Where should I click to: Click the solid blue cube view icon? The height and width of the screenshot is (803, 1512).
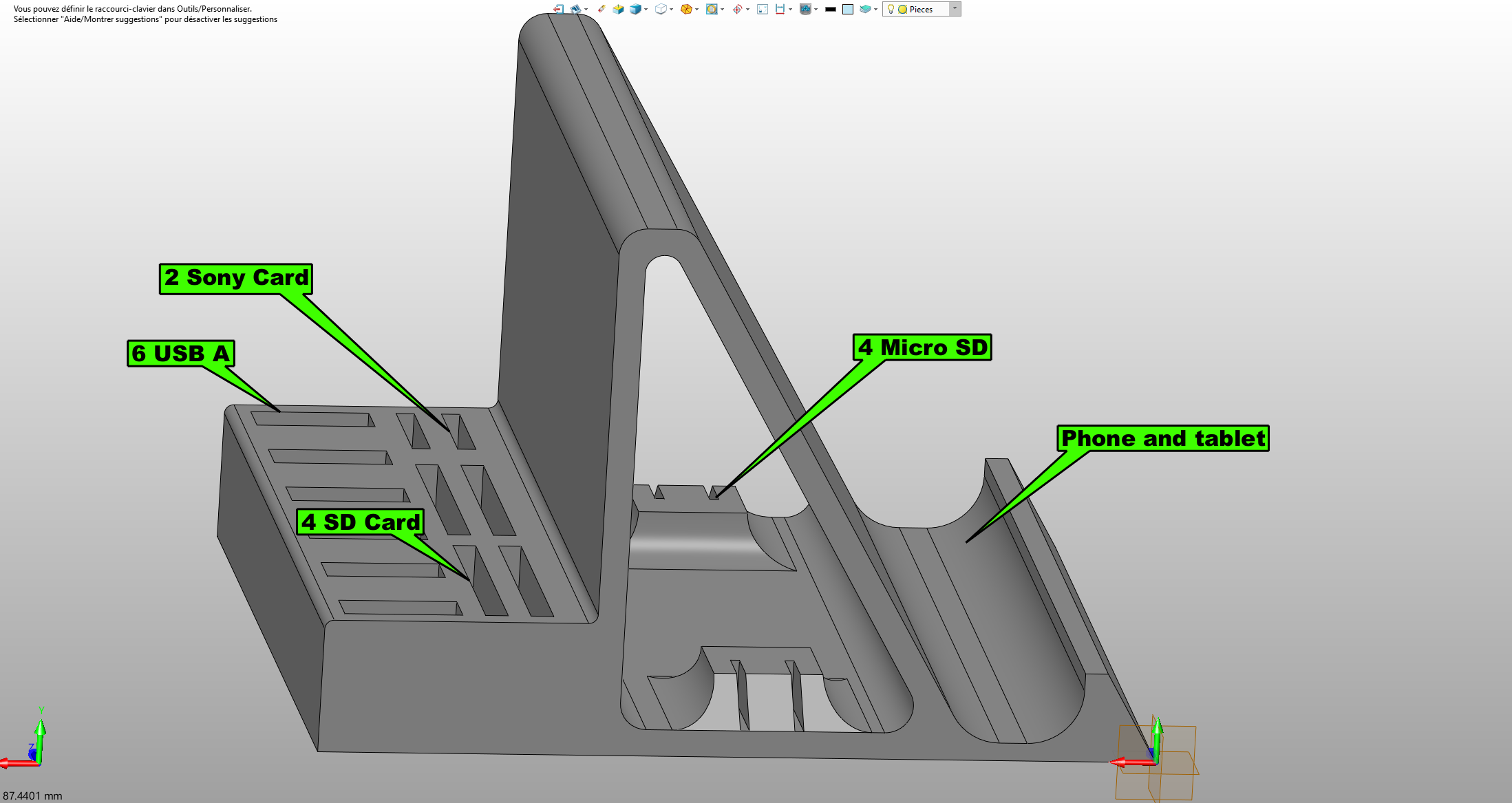(x=635, y=9)
